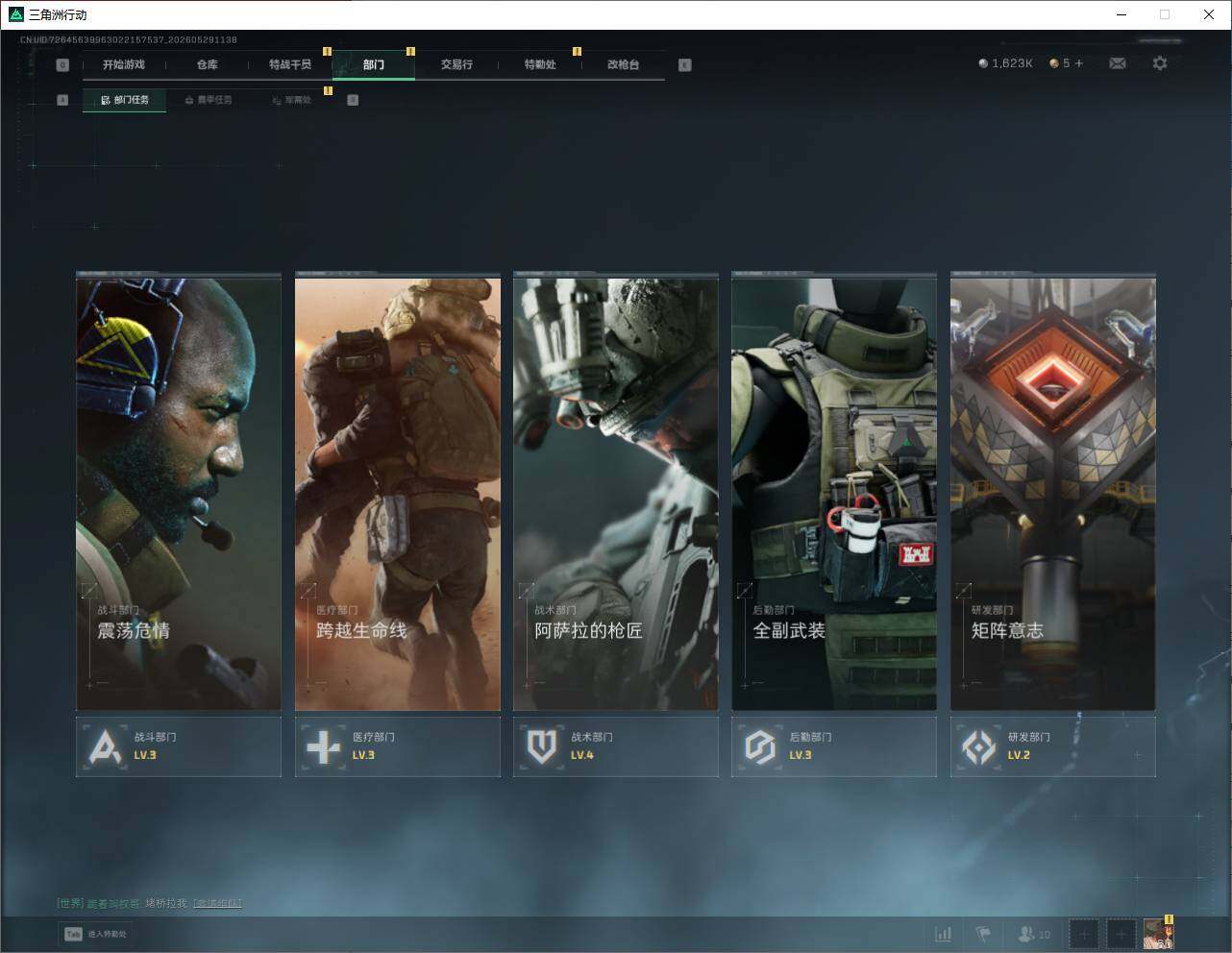Minimize the 三角洲行动 window
The image size is (1232, 953).
pyautogui.click(x=1121, y=14)
